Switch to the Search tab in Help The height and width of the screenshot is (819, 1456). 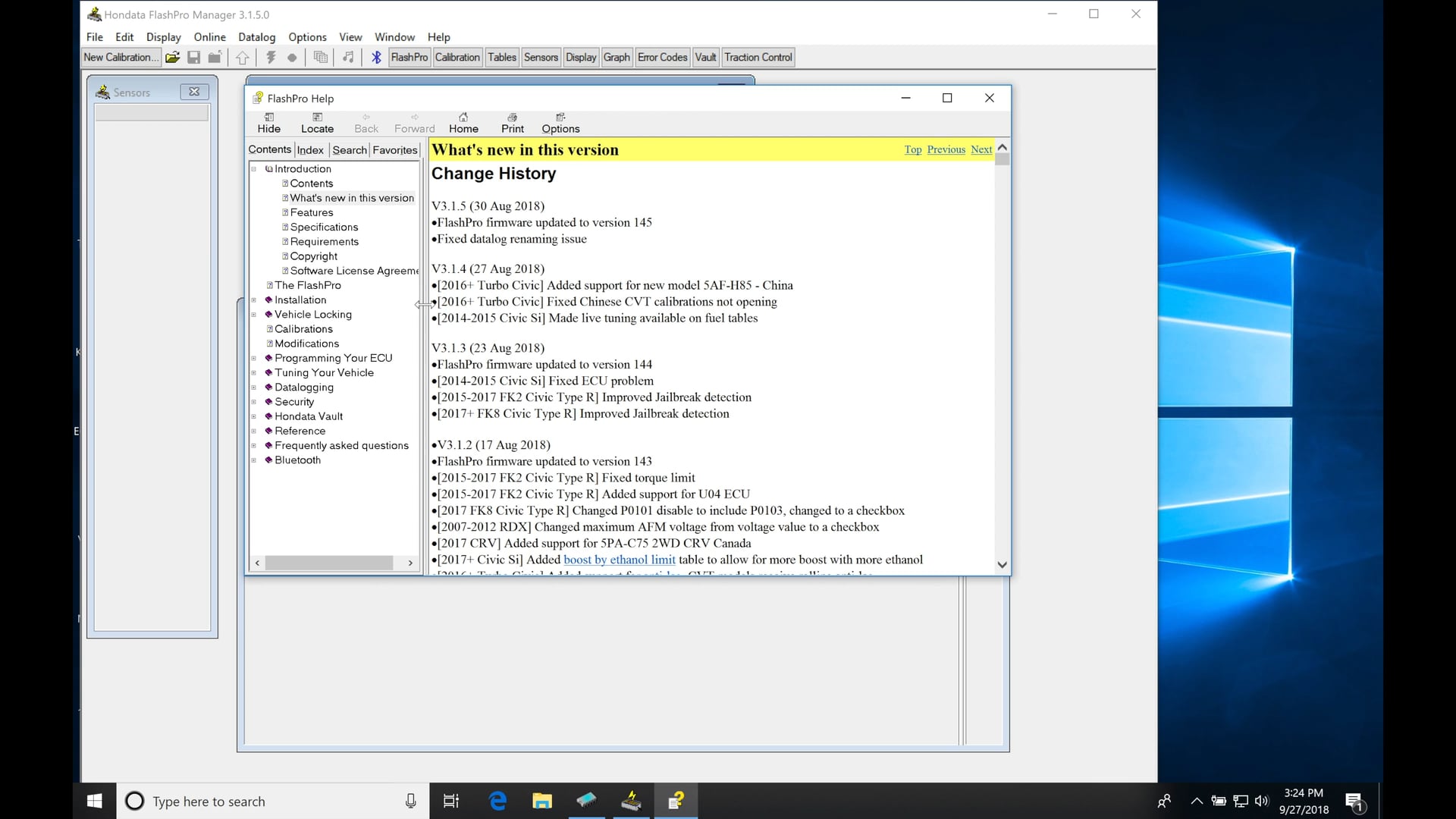click(x=350, y=149)
